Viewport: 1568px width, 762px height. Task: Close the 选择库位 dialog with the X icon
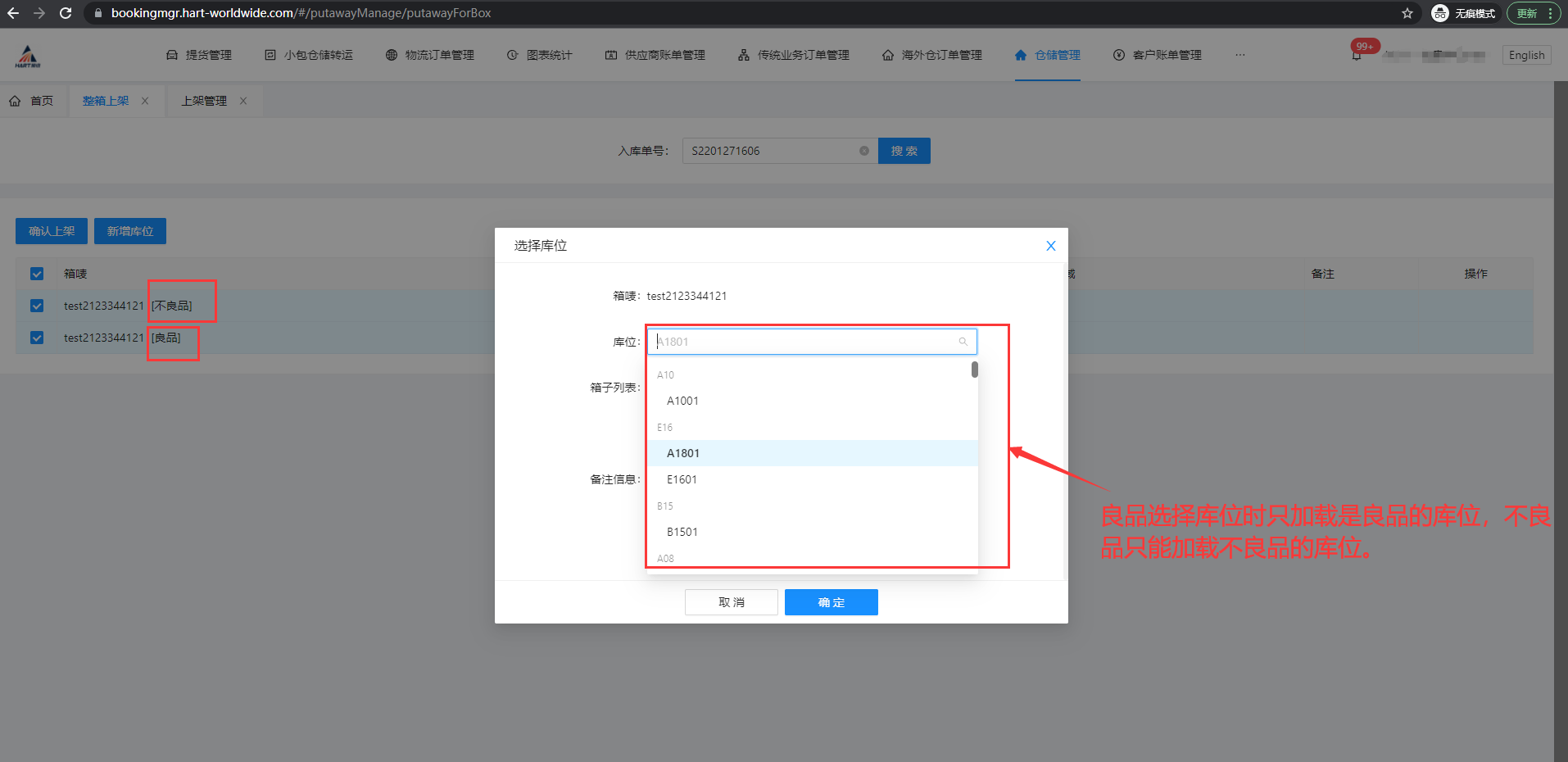(x=1050, y=246)
